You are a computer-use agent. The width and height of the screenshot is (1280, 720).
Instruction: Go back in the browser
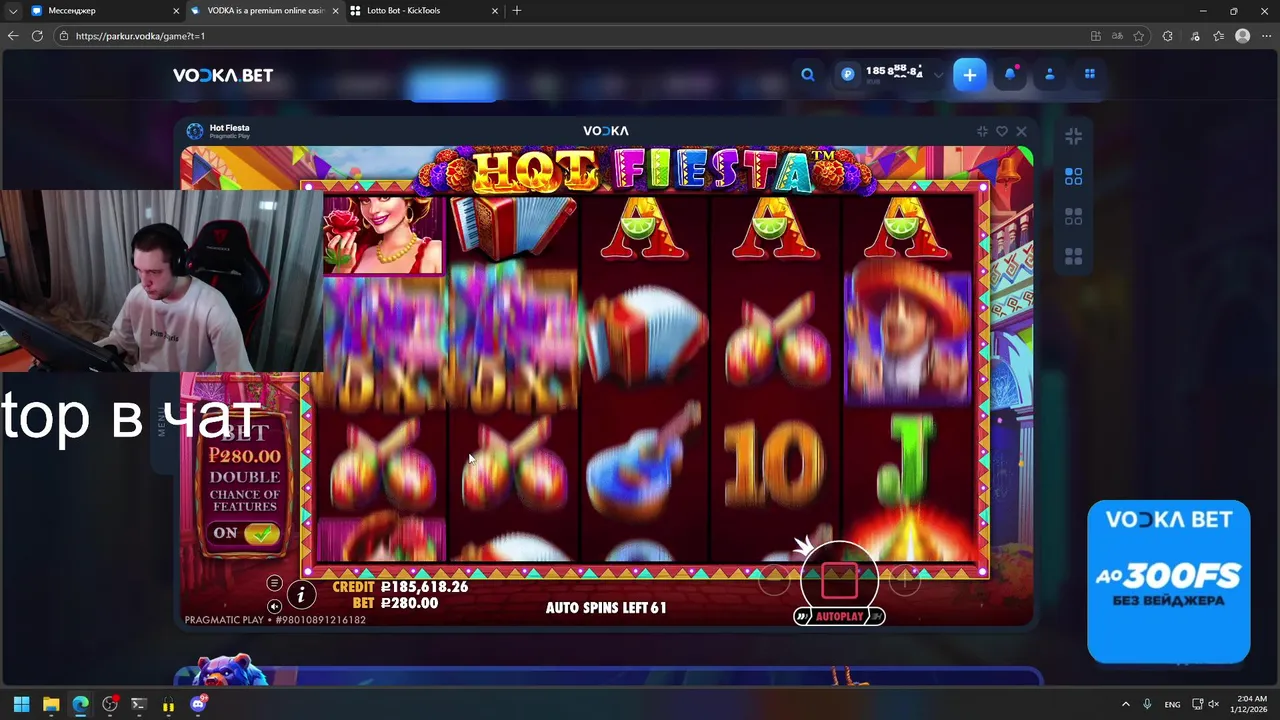[13, 36]
